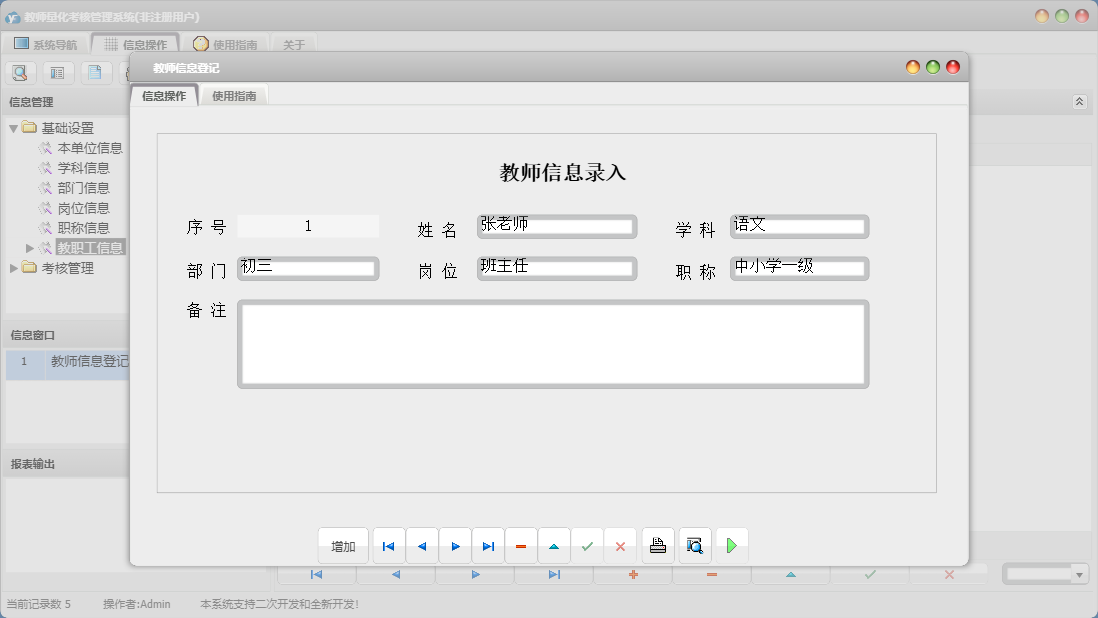
Task: Select 部门信息 in the sidebar tree
Action: coord(85,187)
